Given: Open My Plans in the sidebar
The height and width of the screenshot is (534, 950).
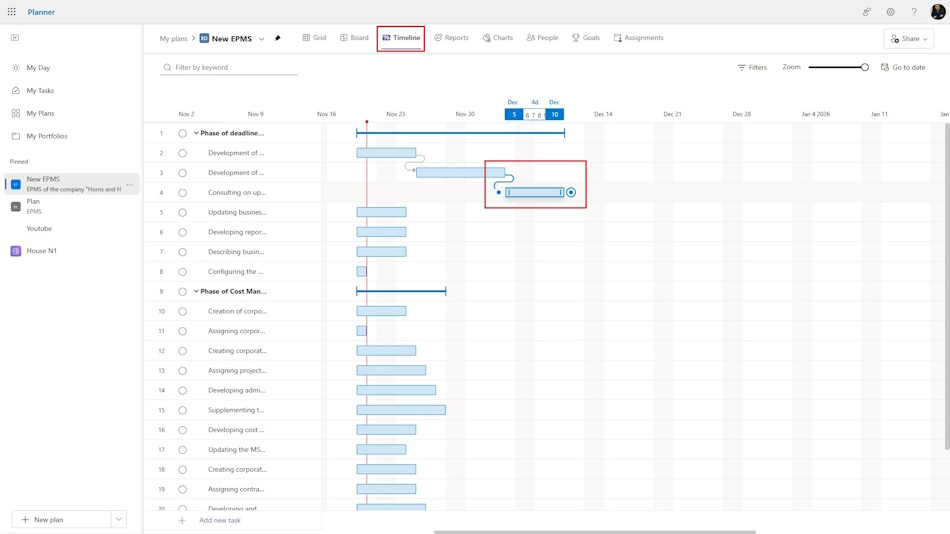Looking at the screenshot, I should click(x=40, y=113).
